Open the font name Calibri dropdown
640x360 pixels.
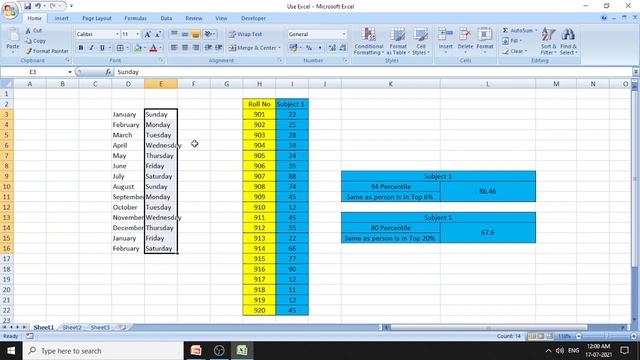(x=117, y=34)
